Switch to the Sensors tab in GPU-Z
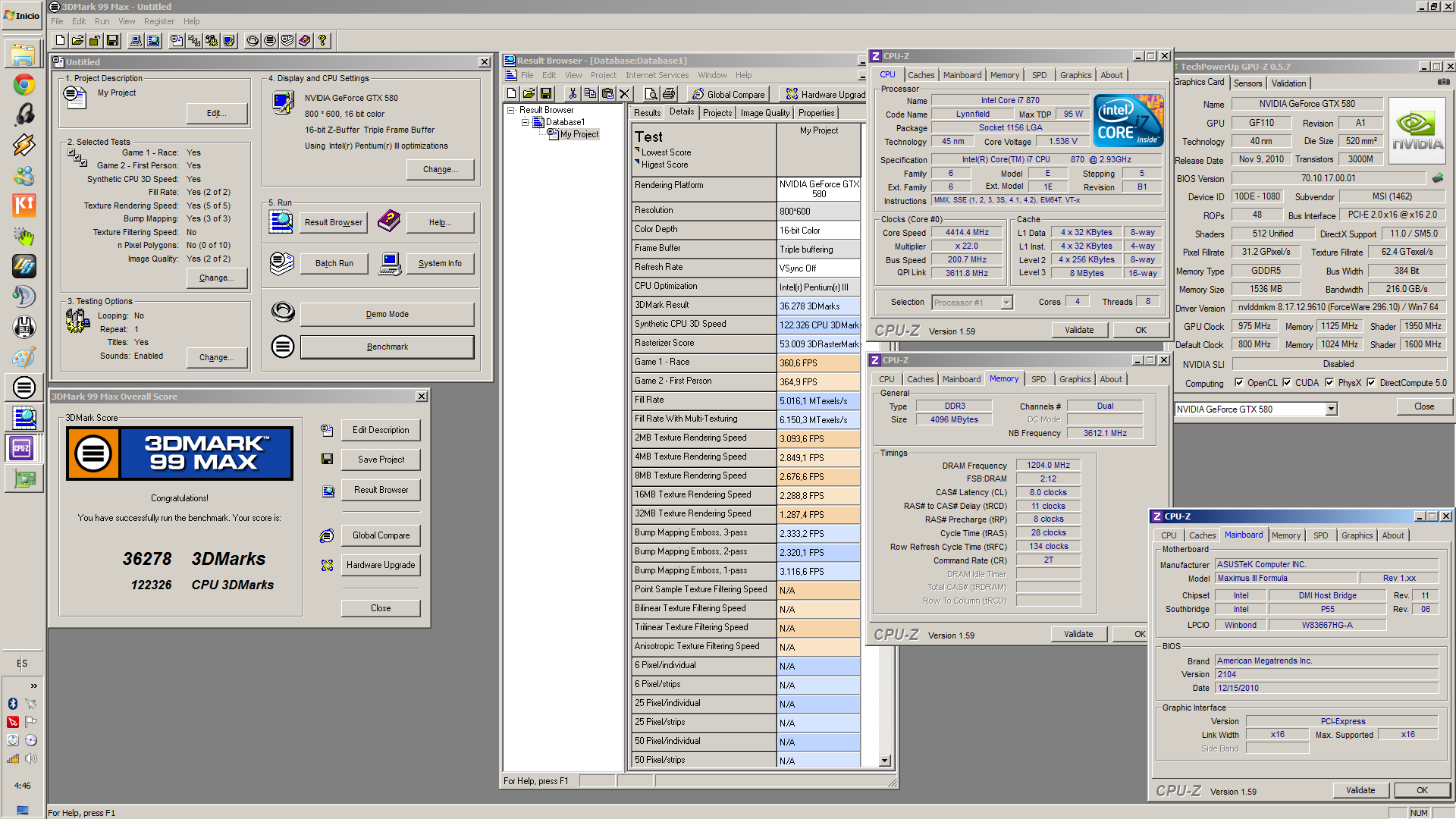 1247,83
